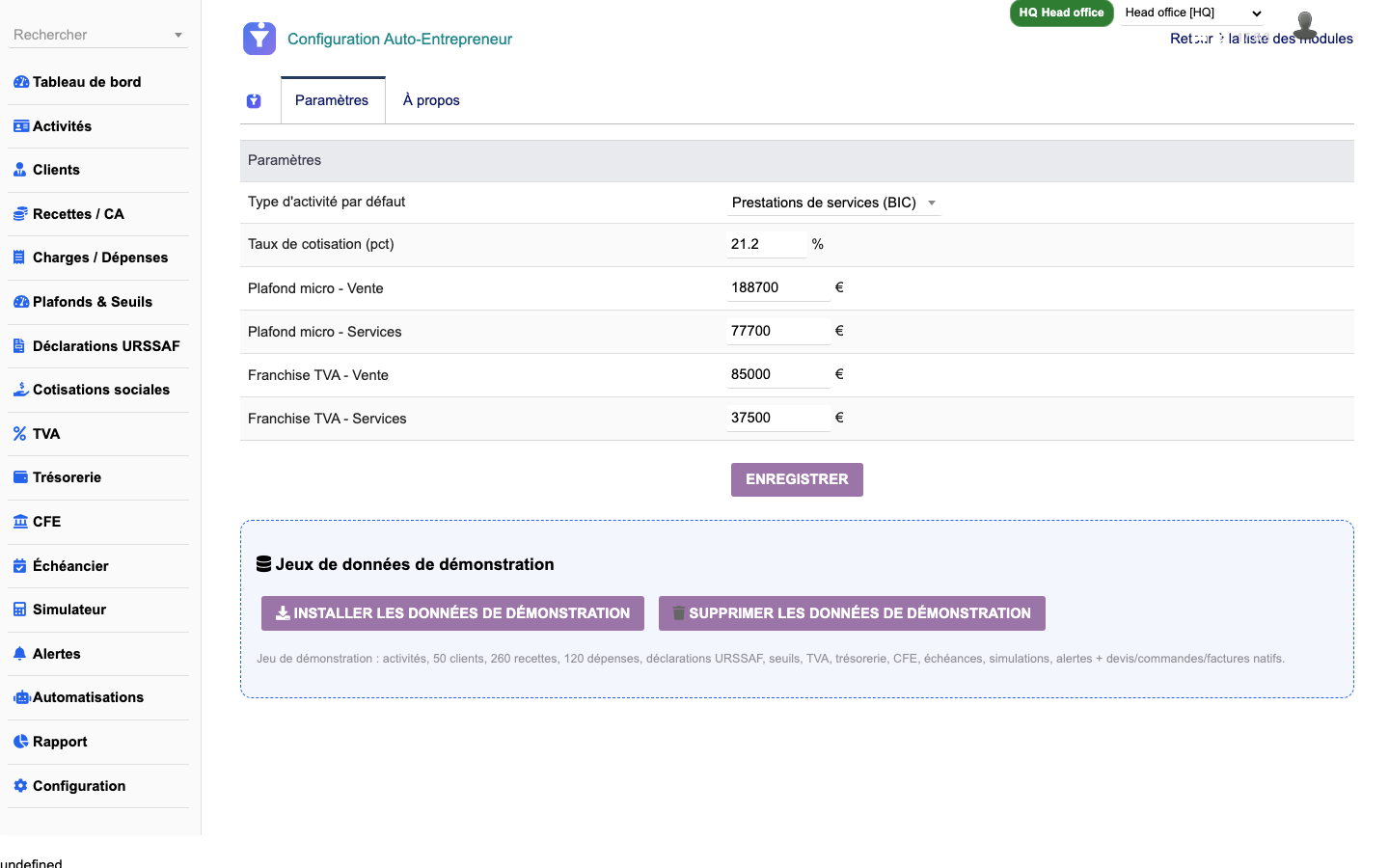
Task: Click the Clients person icon
Action: coord(20,170)
